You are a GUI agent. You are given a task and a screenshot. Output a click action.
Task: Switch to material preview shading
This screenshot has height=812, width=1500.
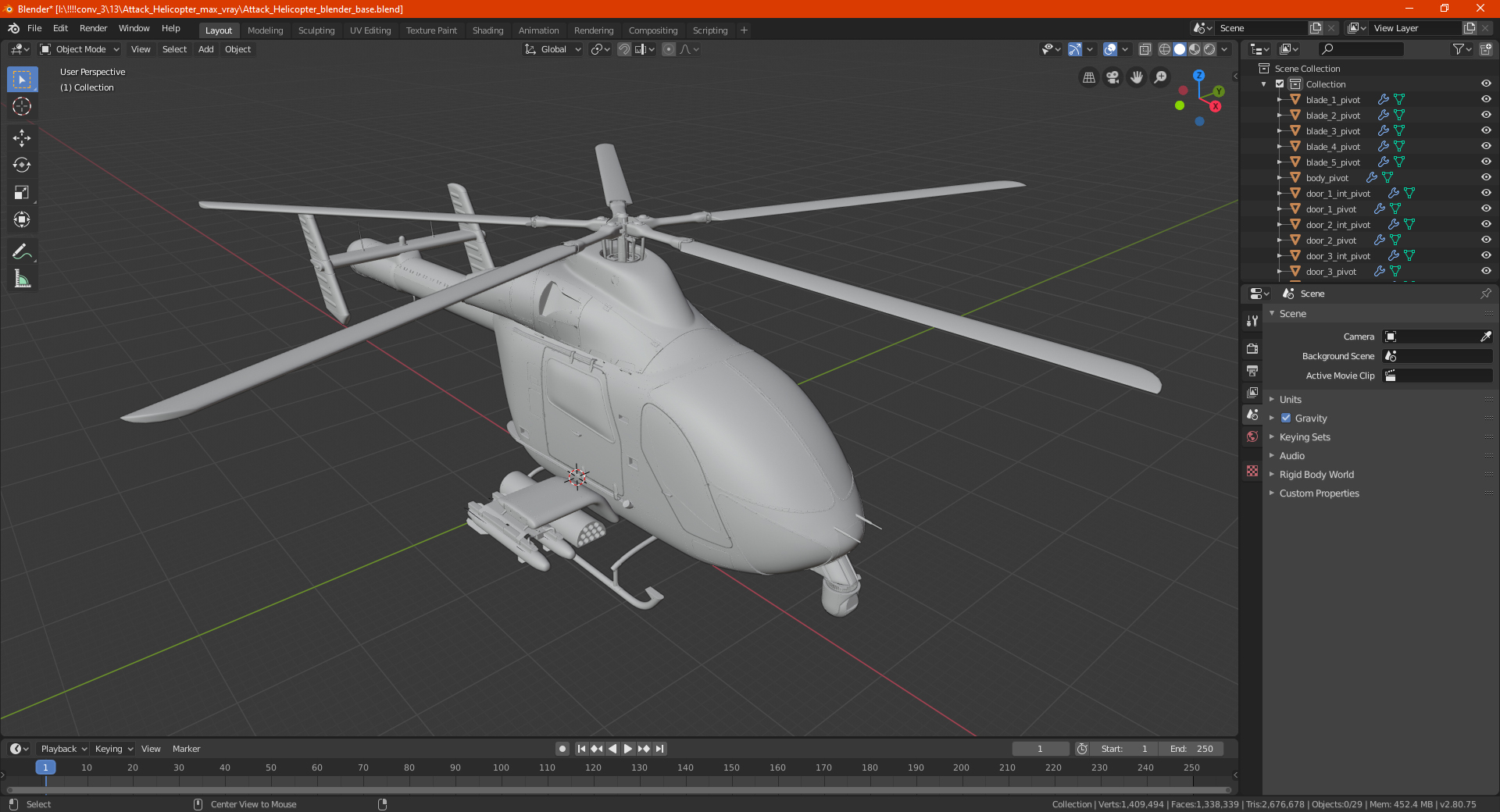1195,49
